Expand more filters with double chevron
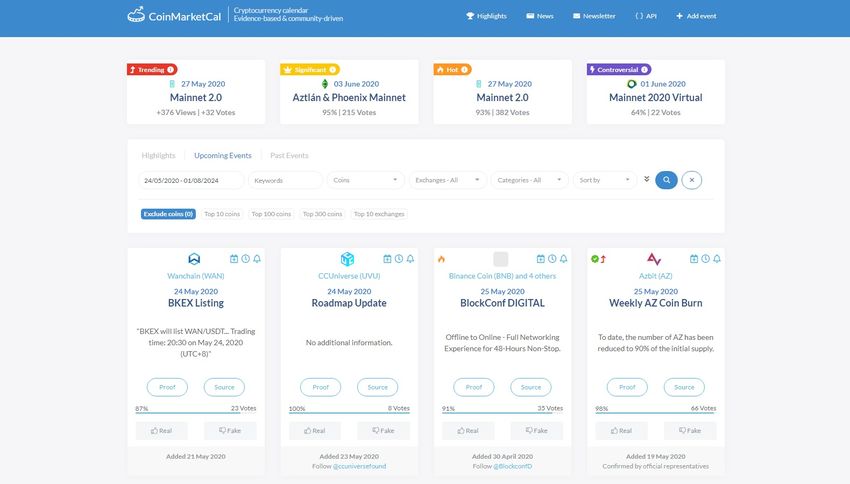 [647, 179]
